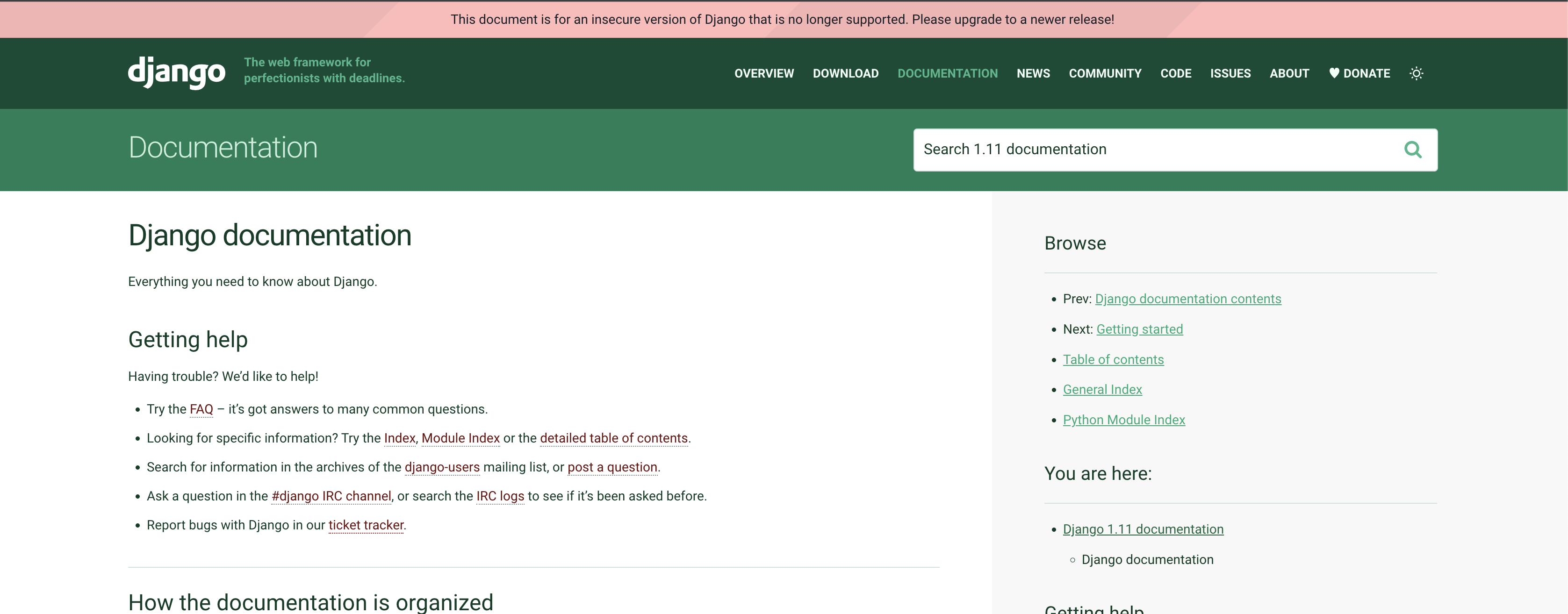The image size is (1568, 614).
Task: Open the django-users mailing list link
Action: click(x=442, y=467)
